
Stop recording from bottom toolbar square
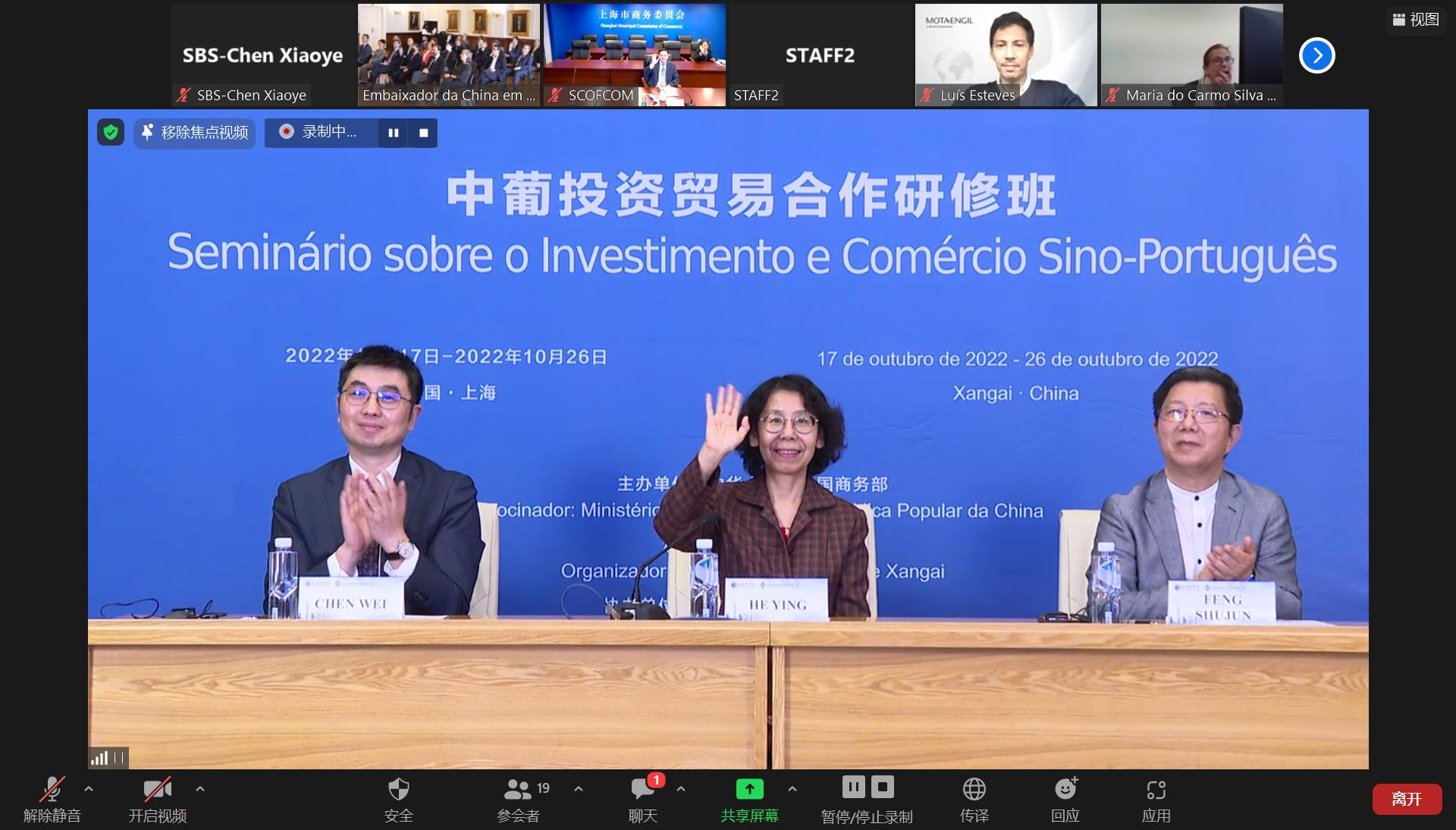[883, 788]
